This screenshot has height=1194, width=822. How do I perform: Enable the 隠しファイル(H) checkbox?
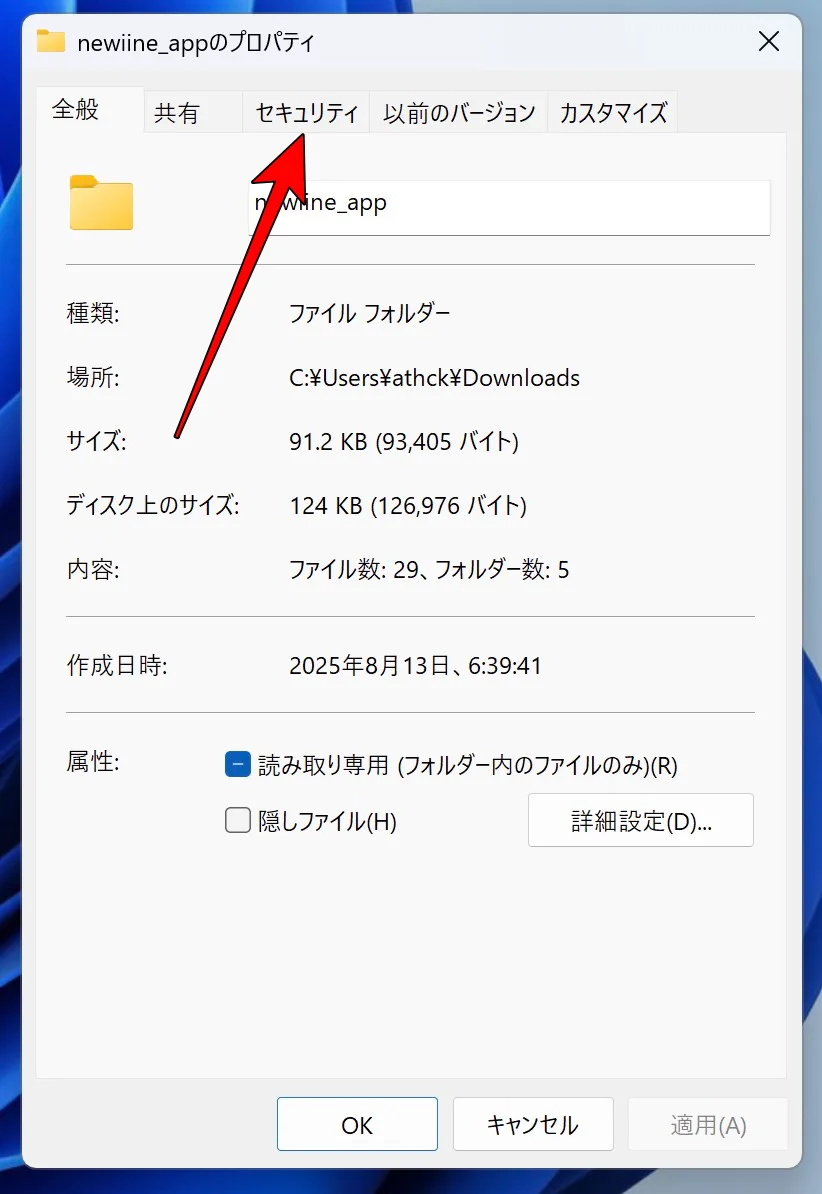(238, 820)
